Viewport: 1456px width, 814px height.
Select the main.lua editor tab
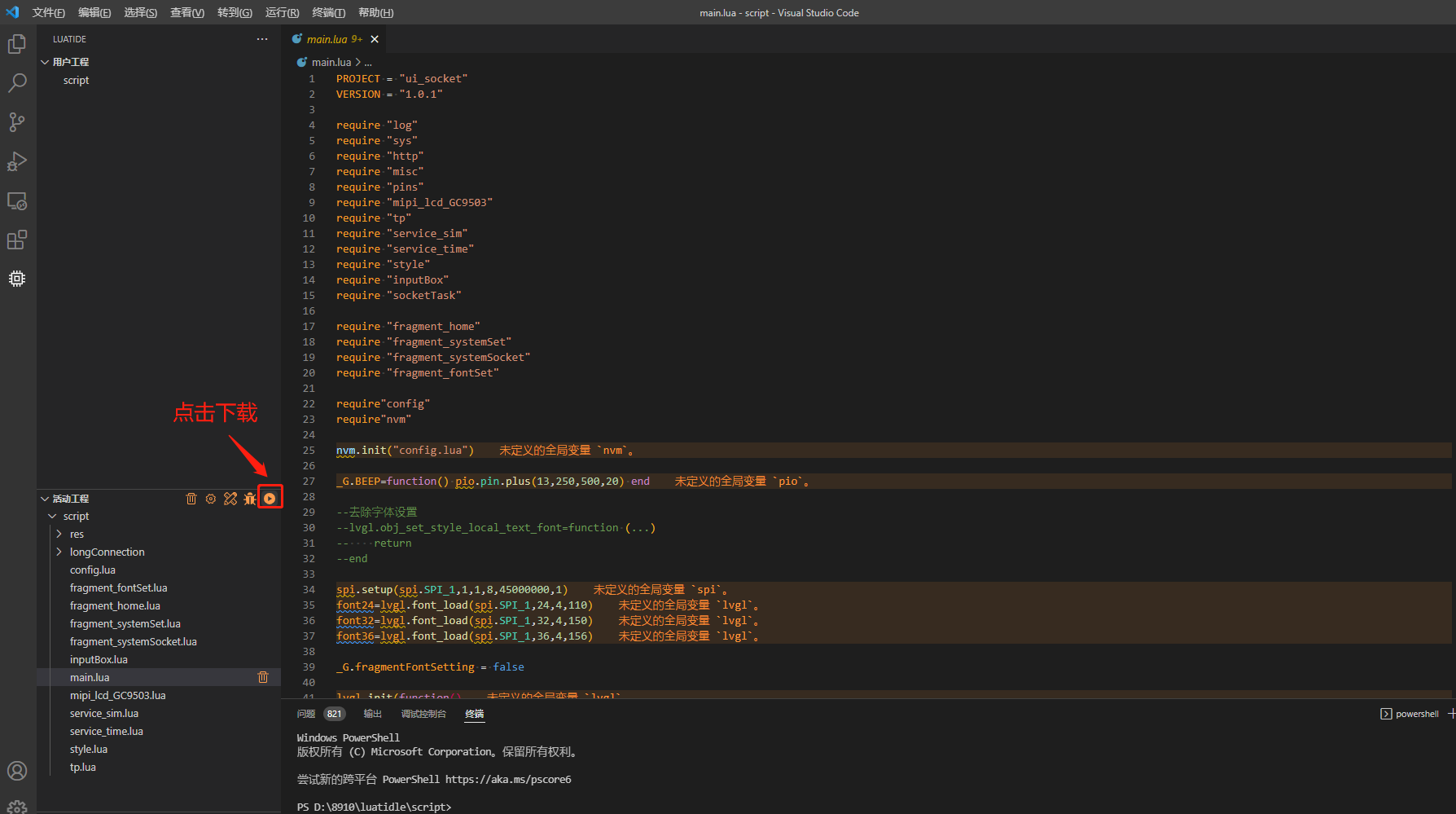point(327,39)
